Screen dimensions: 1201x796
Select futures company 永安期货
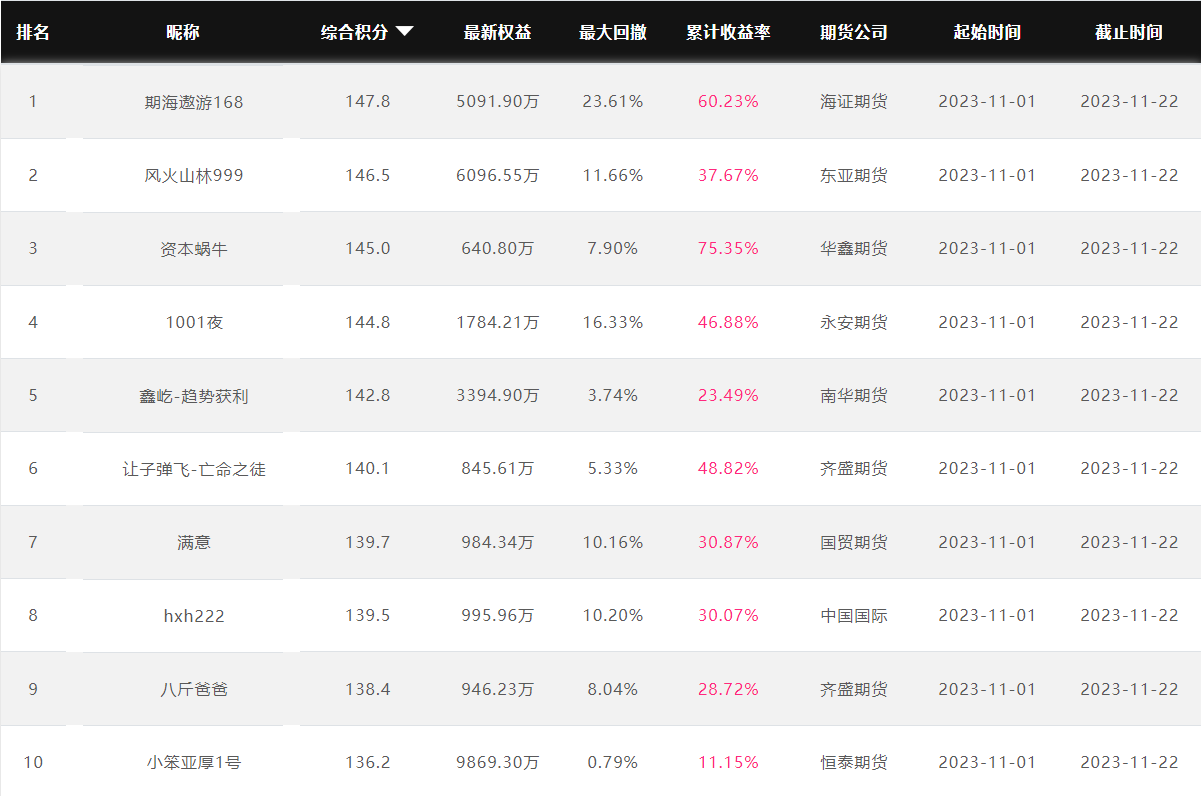pyautogui.click(x=854, y=322)
